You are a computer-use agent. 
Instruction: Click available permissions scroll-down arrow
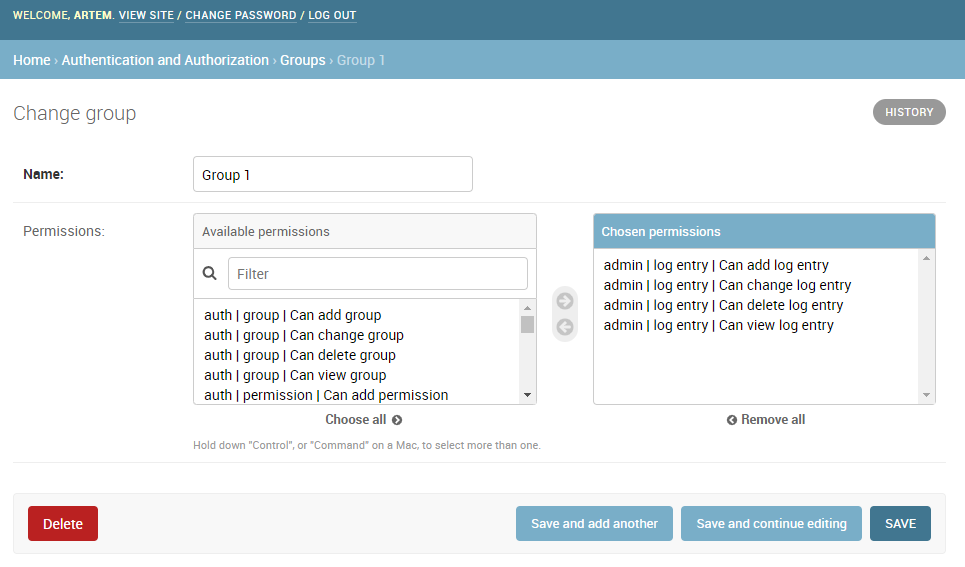coord(527,395)
